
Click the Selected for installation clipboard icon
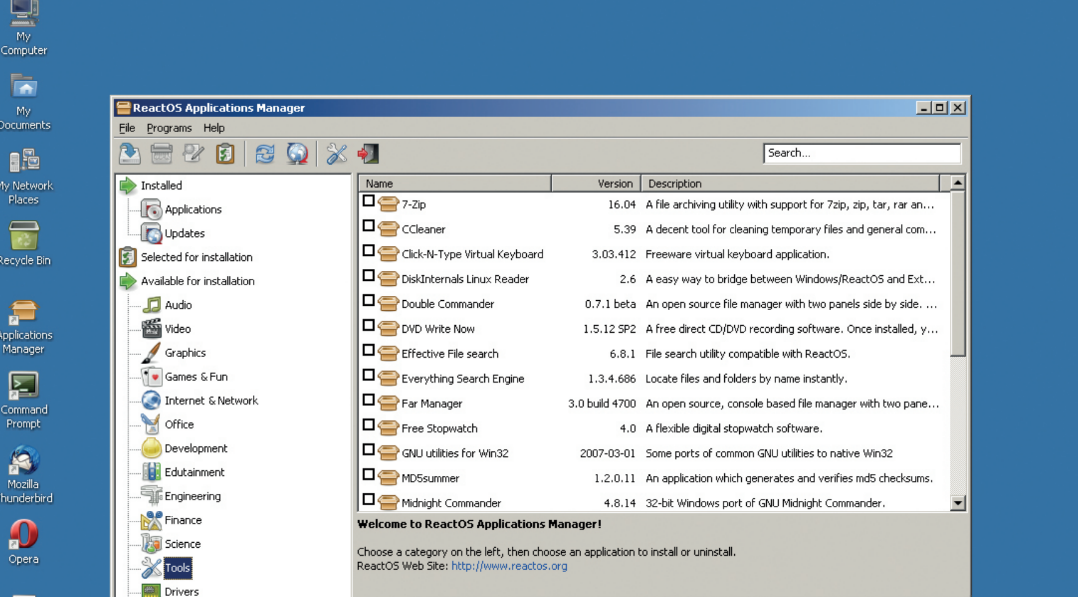coord(224,153)
